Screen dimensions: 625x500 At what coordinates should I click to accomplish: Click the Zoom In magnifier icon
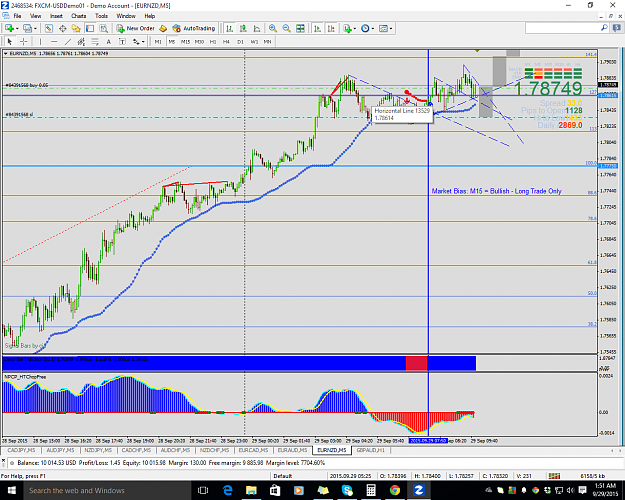273,28
